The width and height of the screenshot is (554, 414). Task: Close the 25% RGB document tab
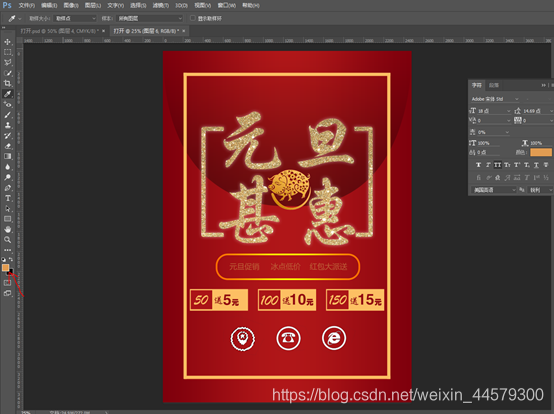[184, 31]
